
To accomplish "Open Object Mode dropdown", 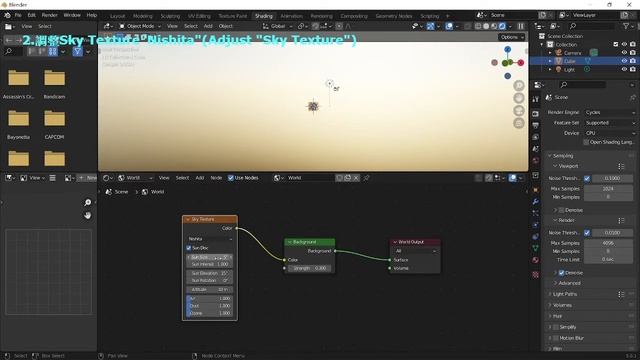I will click(140, 26).
